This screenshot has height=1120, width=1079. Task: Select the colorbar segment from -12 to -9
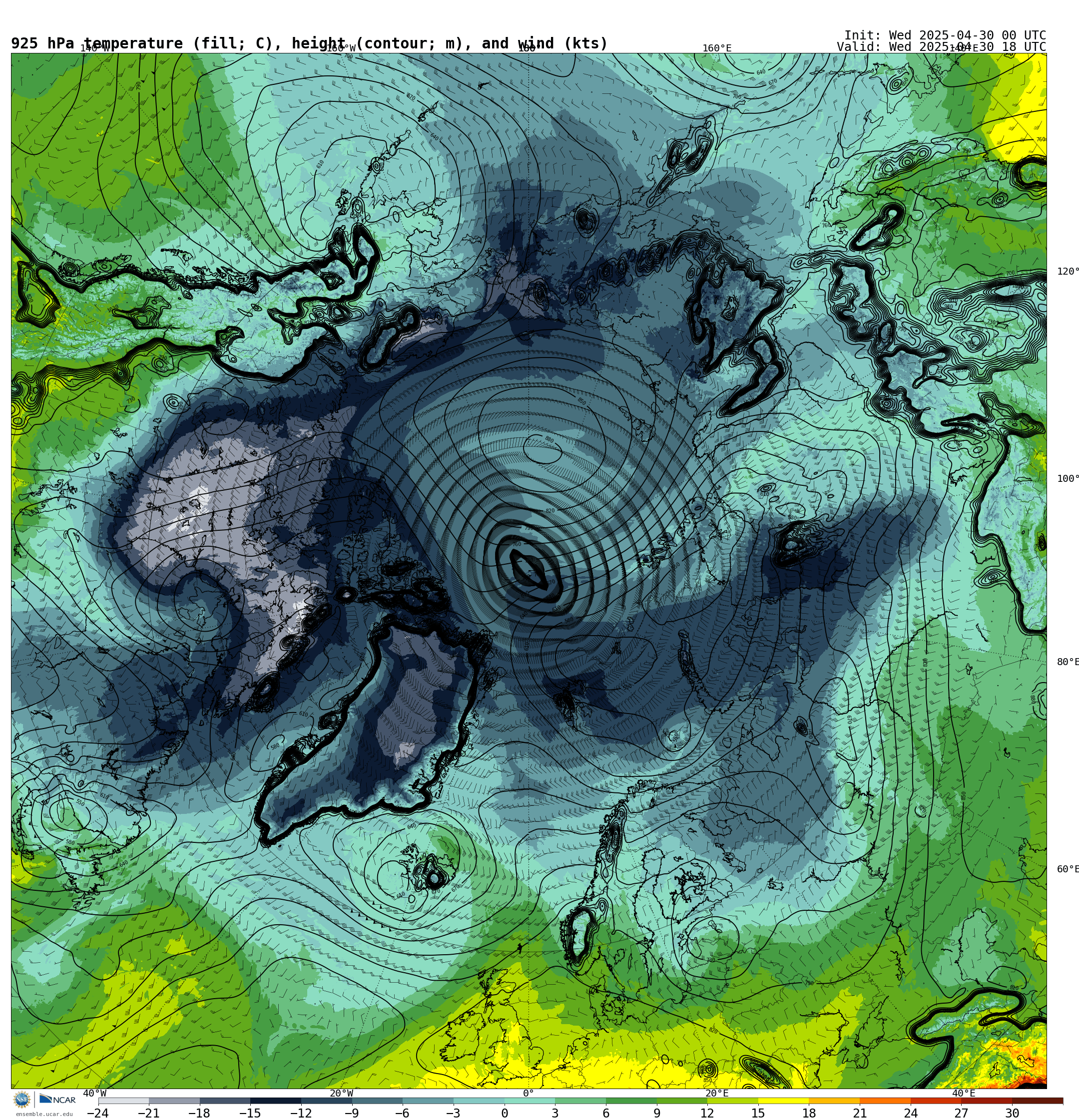pyautogui.click(x=327, y=1101)
